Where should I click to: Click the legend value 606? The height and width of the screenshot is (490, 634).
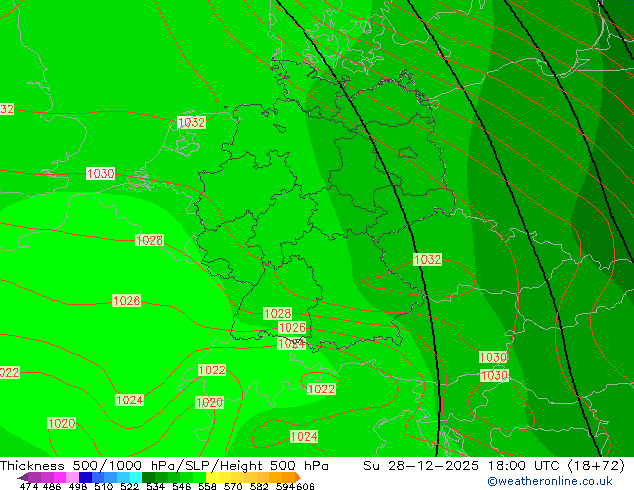305,486
